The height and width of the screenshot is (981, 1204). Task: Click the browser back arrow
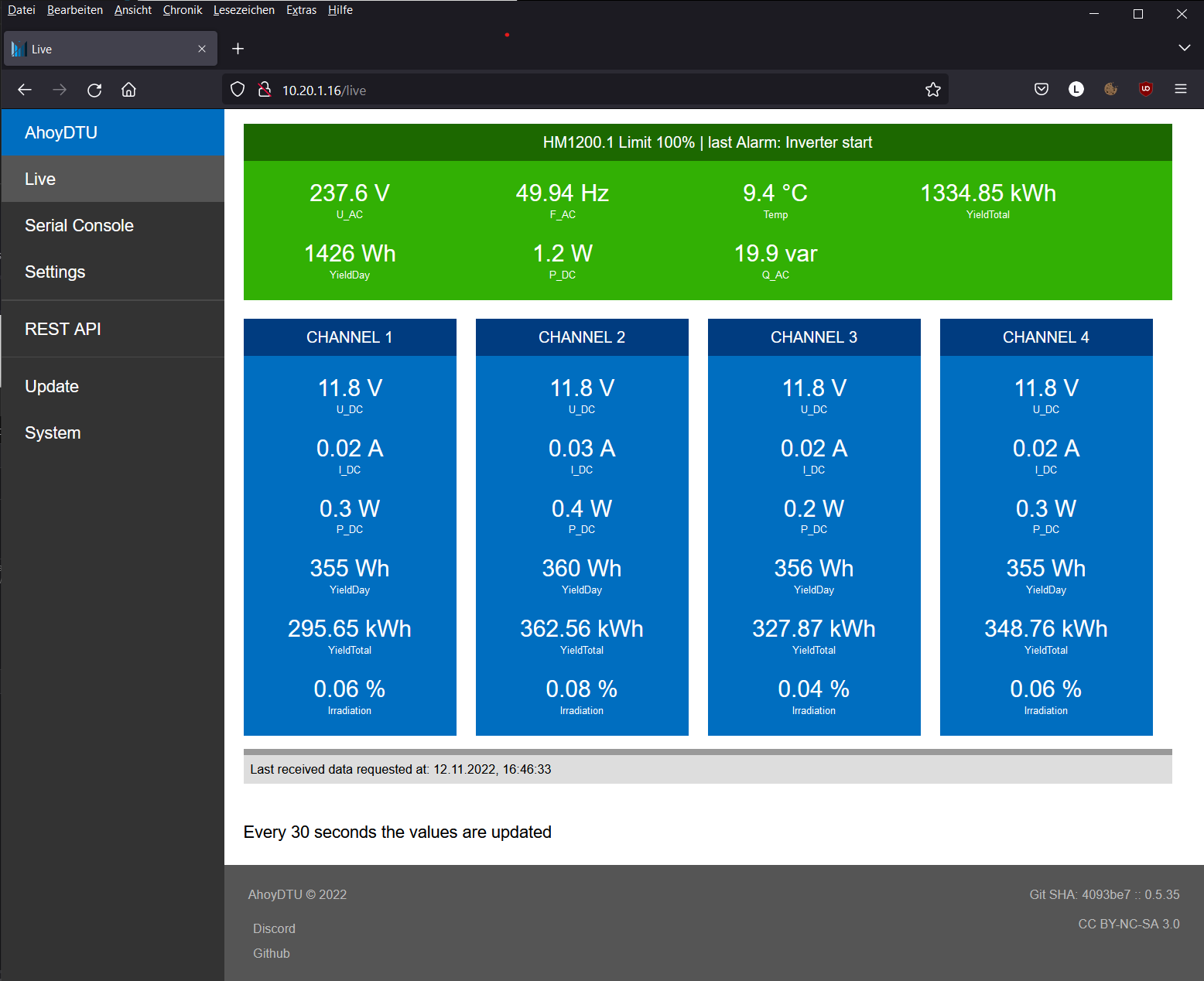click(x=25, y=90)
